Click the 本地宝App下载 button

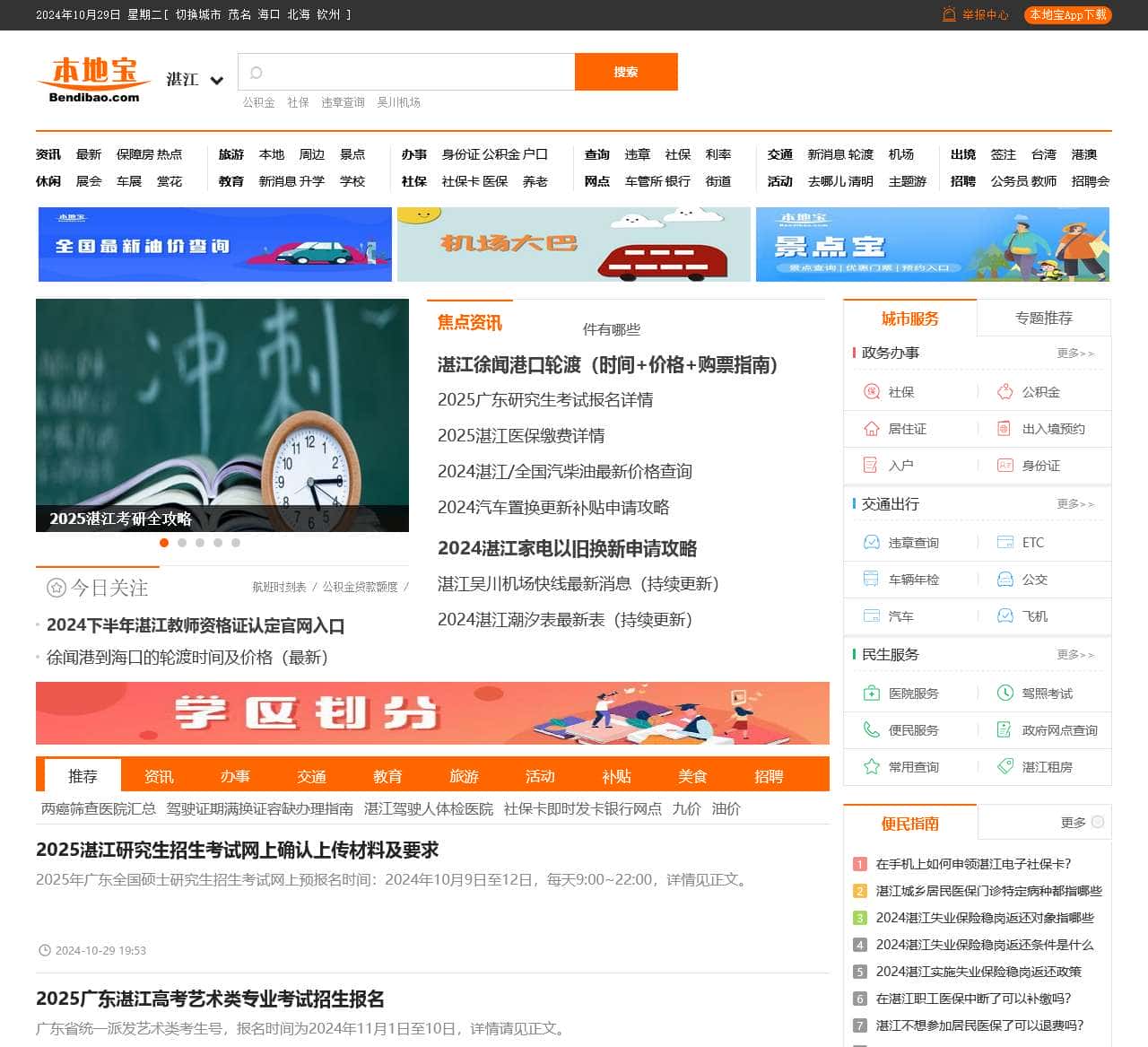[x=1067, y=15]
